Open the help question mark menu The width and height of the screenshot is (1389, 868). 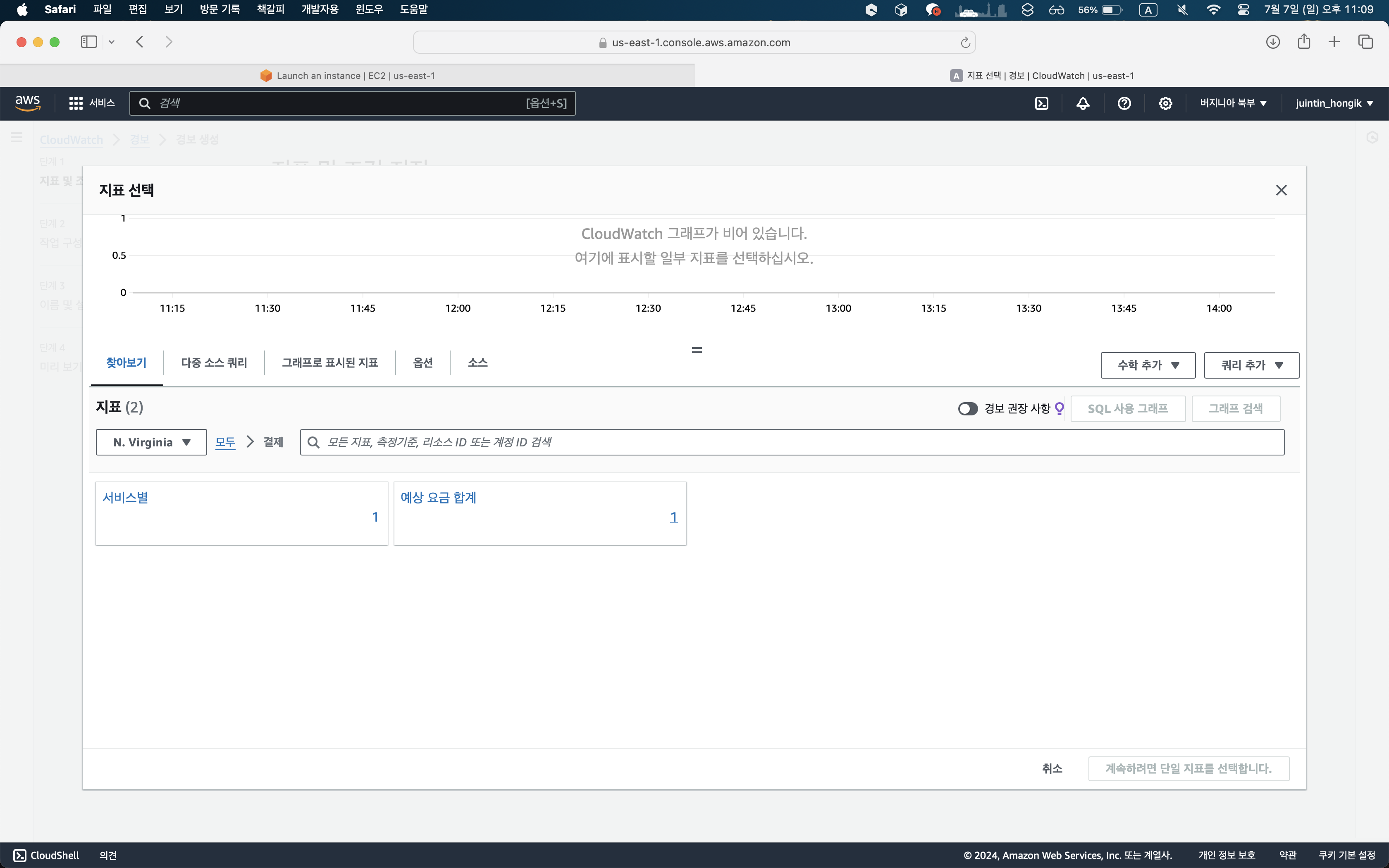[x=1124, y=103]
